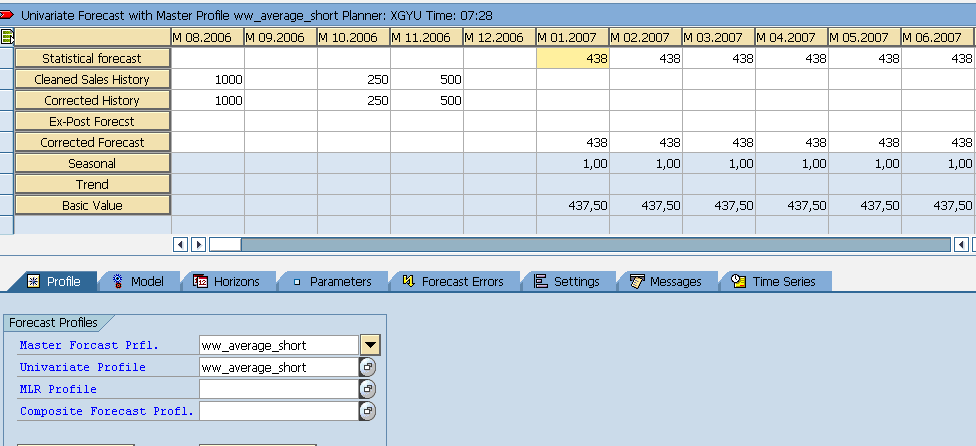The height and width of the screenshot is (446, 976).
Task: Click the table settings icon at grid corner
Action: click(x=7, y=37)
